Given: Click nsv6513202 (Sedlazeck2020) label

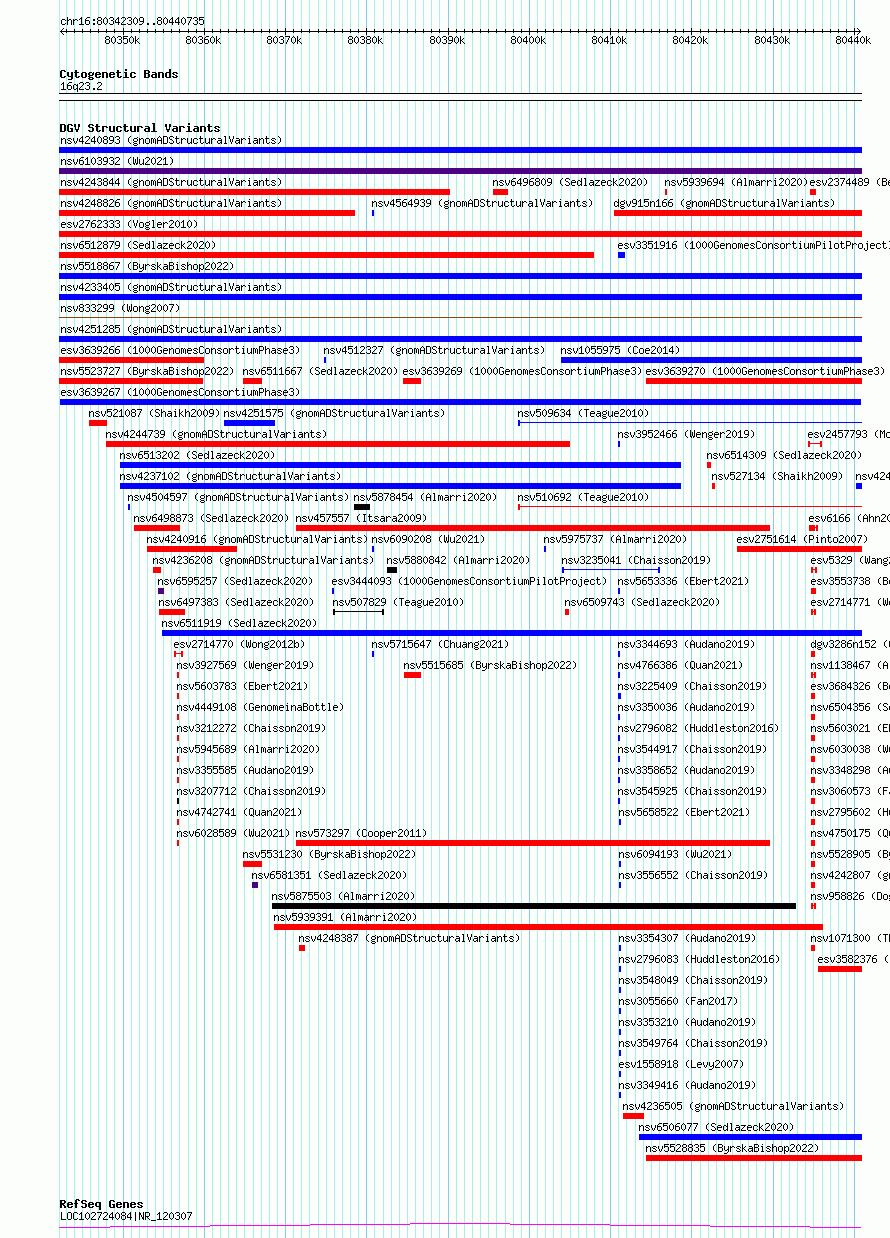Looking at the screenshot, I should point(198,455).
